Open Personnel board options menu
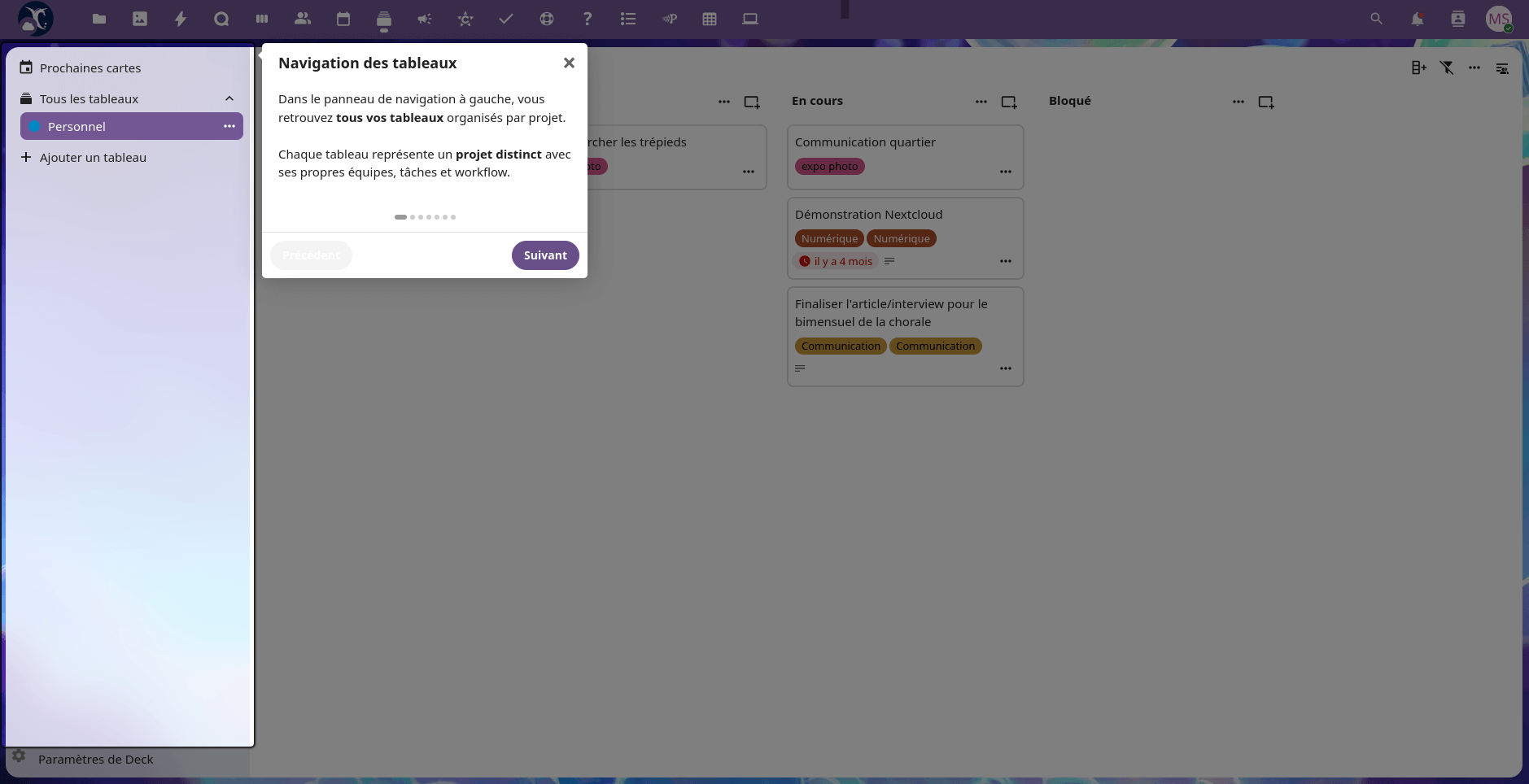Image resolution: width=1529 pixels, height=784 pixels. (229, 126)
